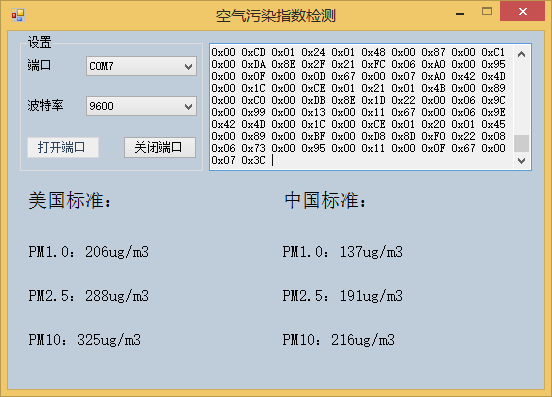Click the PM2.5: 288ug/m3 reading
The image size is (552, 397).
click(89, 296)
